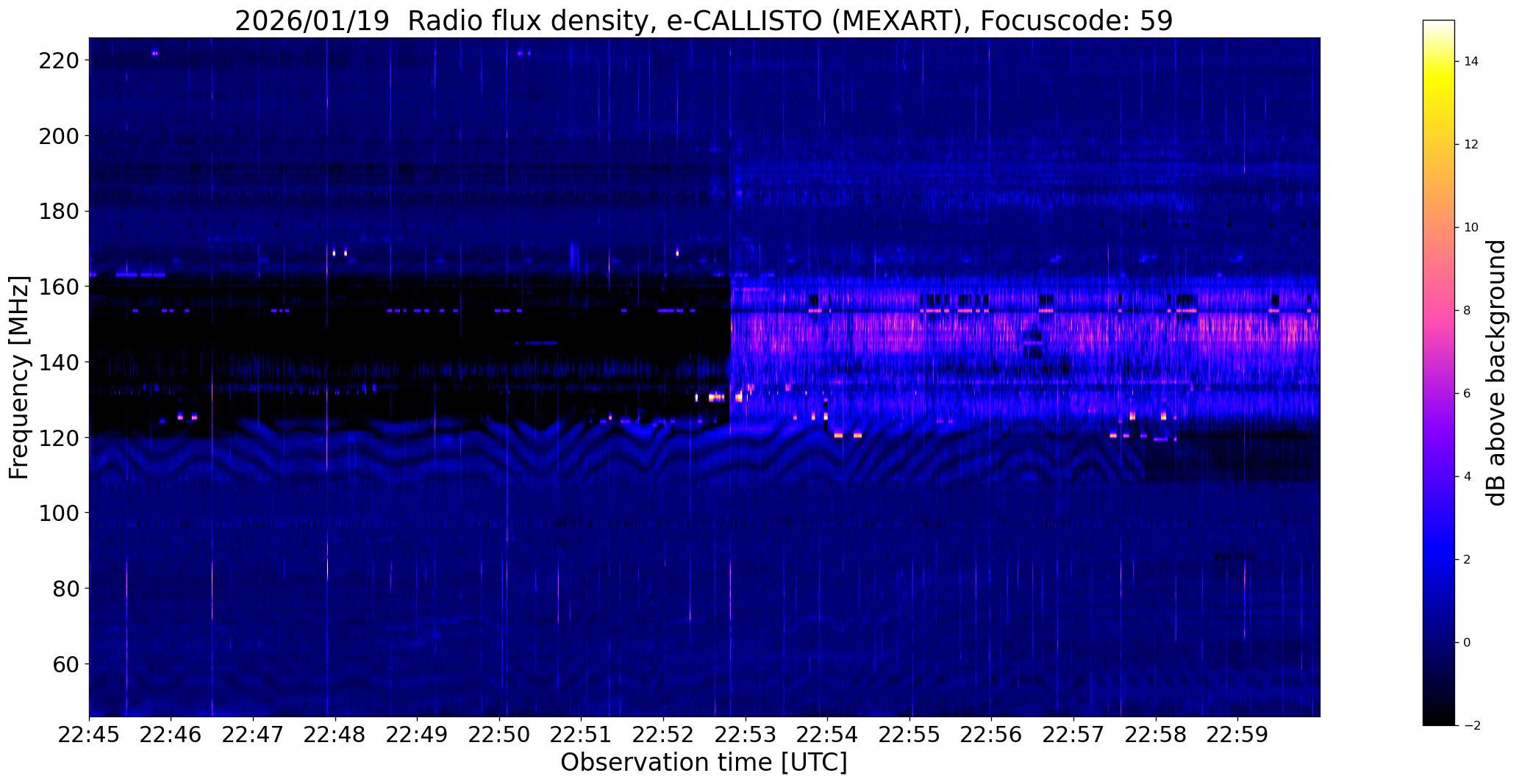Click the 22:56 time tick label
The image size is (1519, 784).
click(x=992, y=735)
